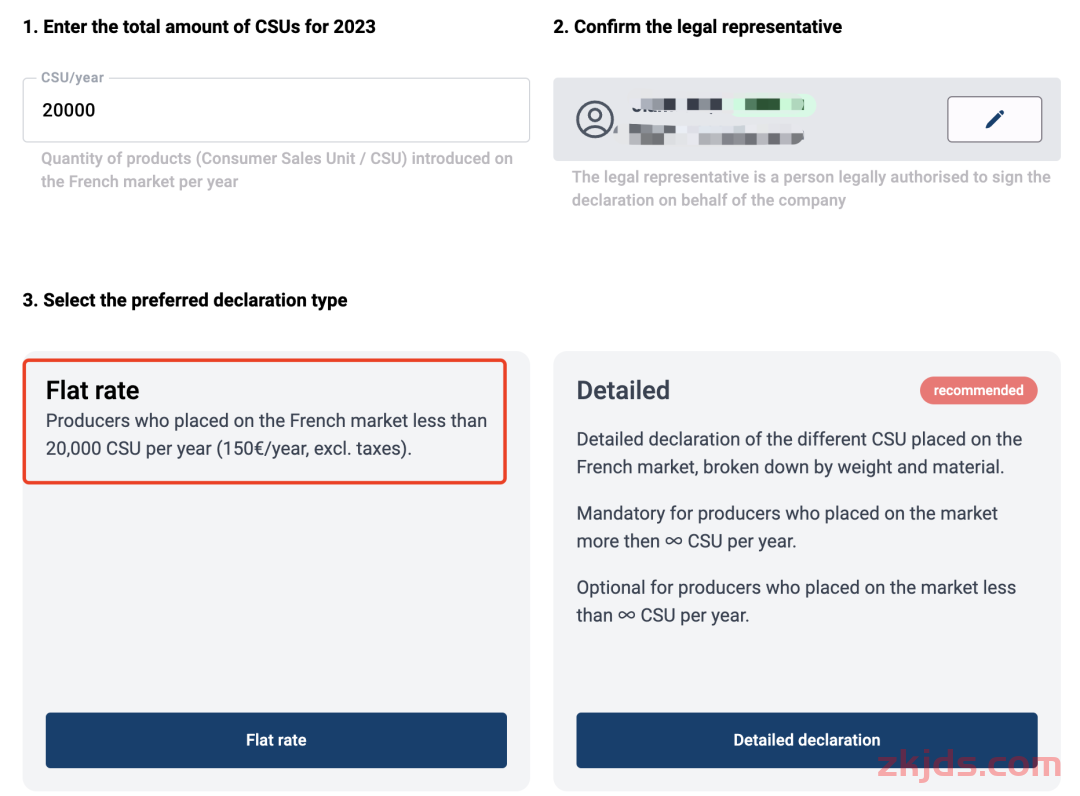The height and width of the screenshot is (796, 1080).
Task: Click the small CSU/year field label
Action: click(x=72, y=77)
